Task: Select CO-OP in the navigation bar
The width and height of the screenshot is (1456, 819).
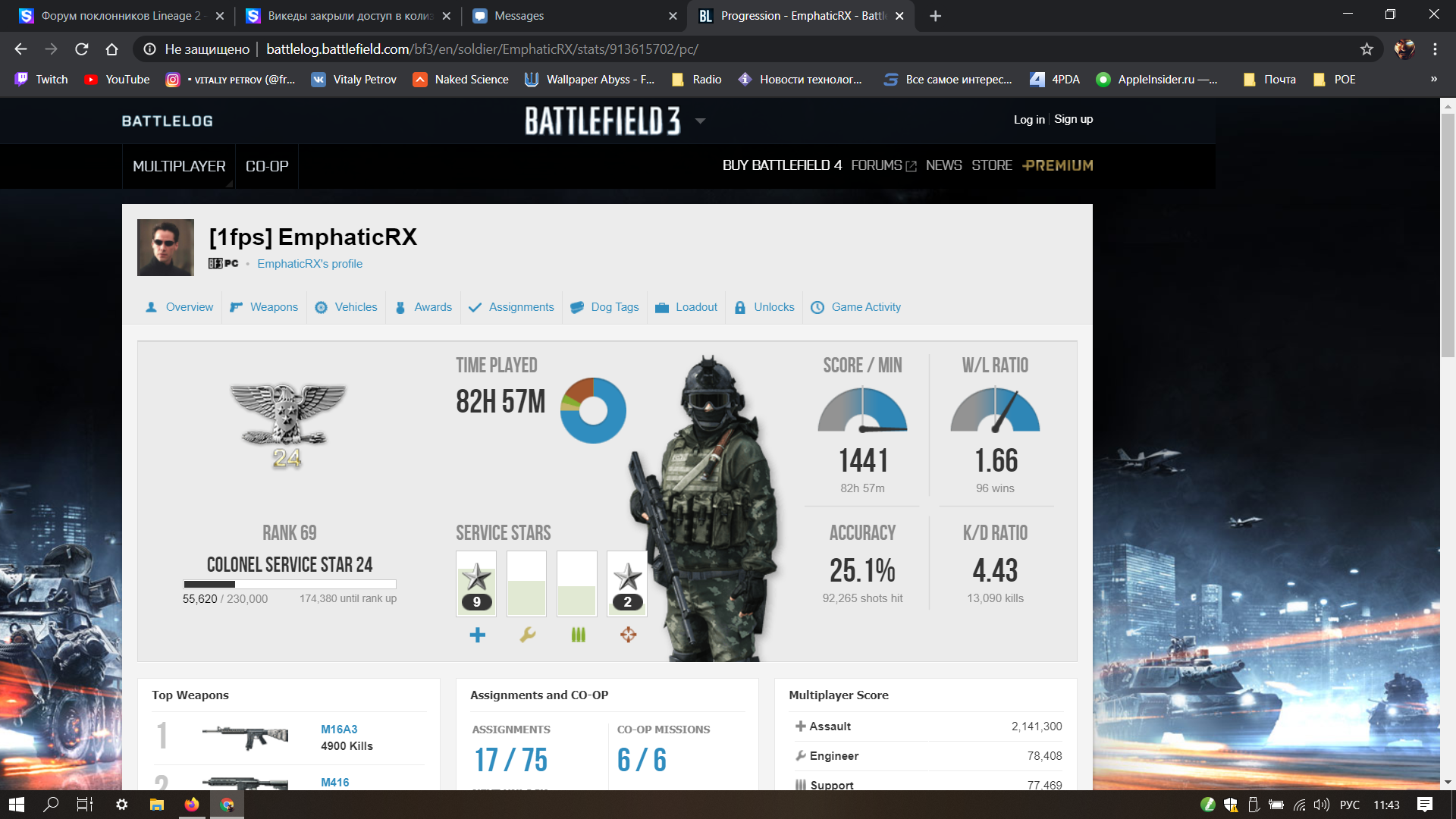Action: point(267,166)
